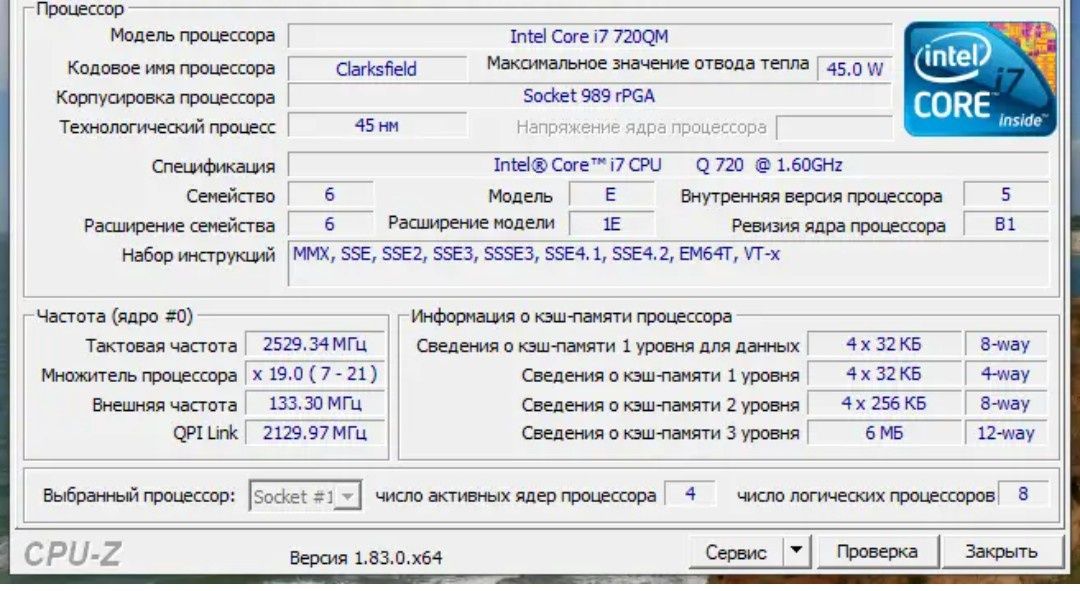Click the Intel Core i7 inside logo

tap(979, 79)
